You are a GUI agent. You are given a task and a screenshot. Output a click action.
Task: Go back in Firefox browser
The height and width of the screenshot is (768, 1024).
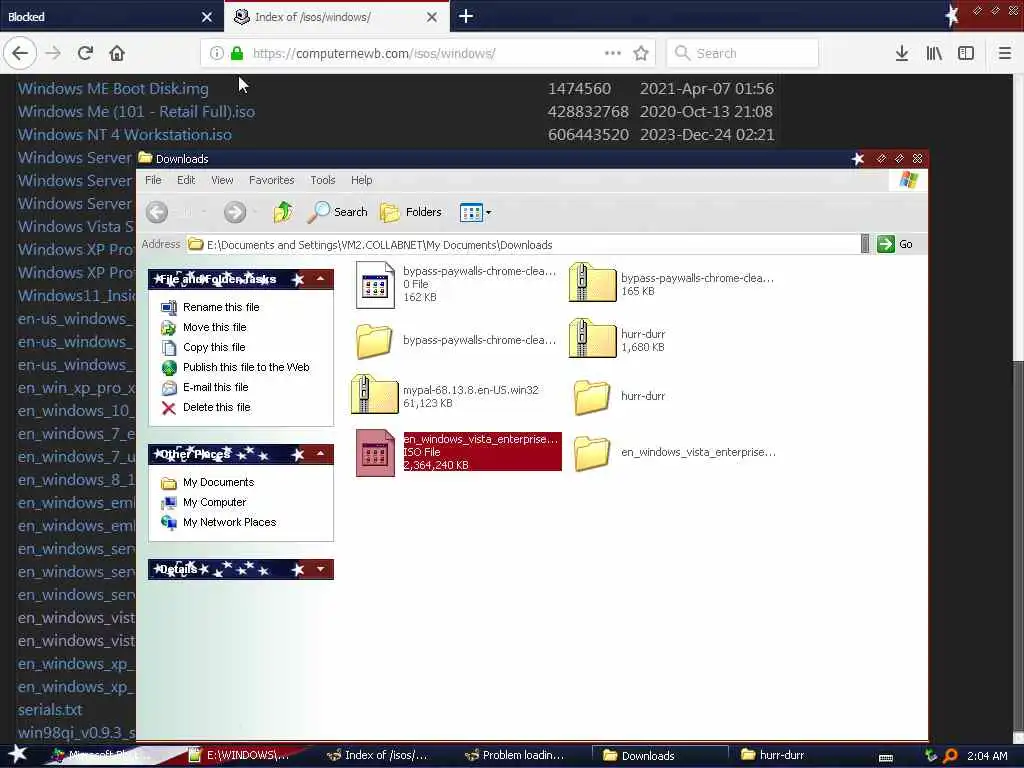click(20, 53)
